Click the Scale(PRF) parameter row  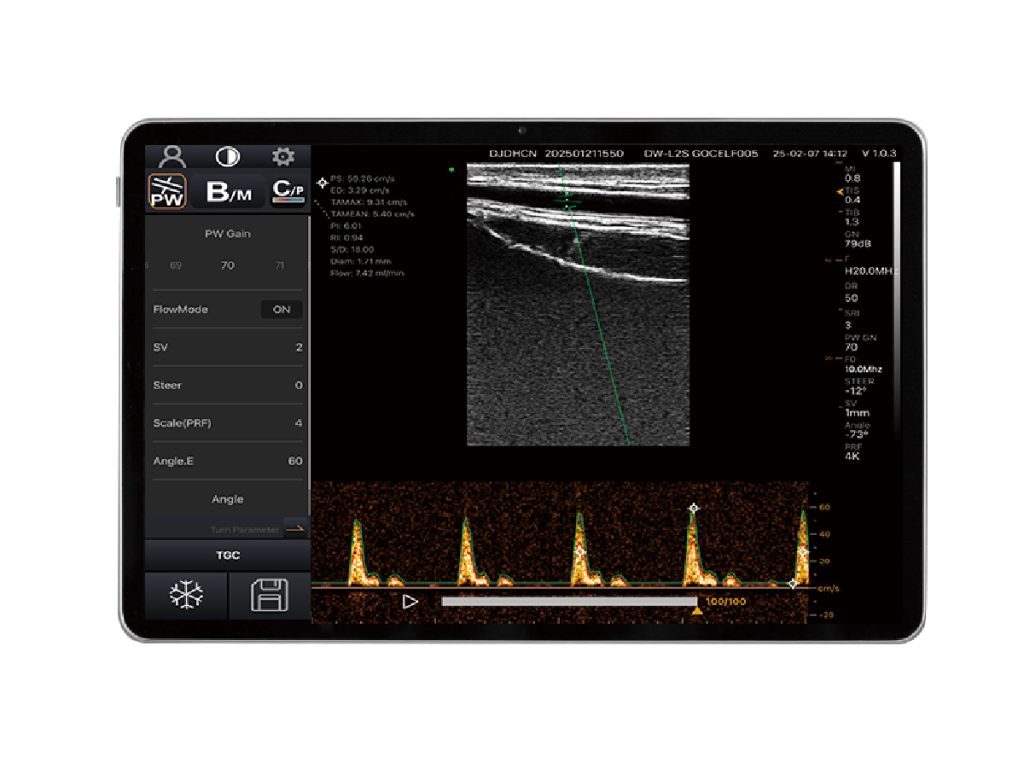[x=228, y=423]
